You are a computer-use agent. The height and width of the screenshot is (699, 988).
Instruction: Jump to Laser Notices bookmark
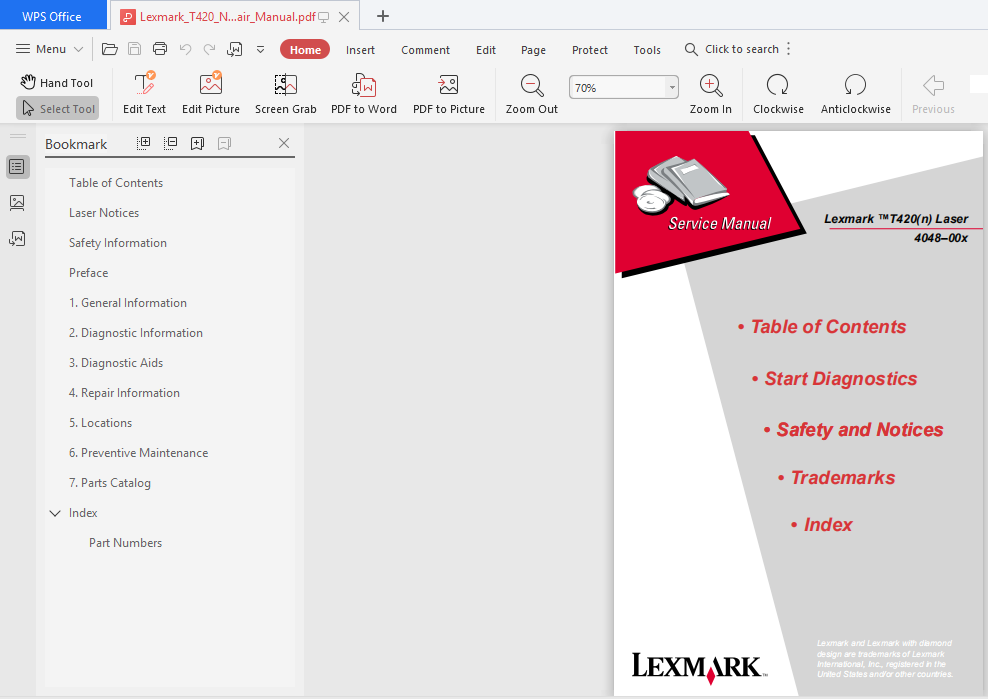pos(104,213)
